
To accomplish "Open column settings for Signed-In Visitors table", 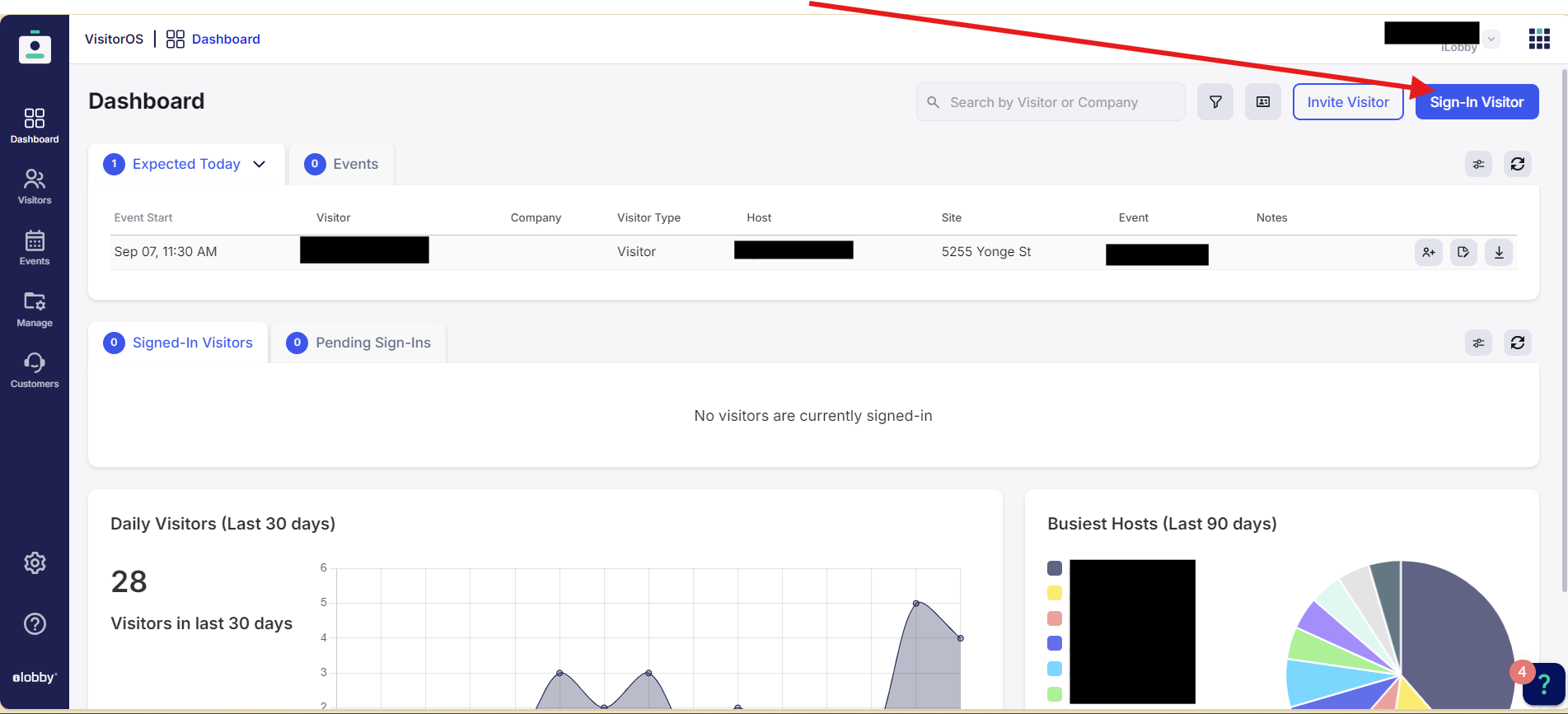I will (x=1479, y=343).
